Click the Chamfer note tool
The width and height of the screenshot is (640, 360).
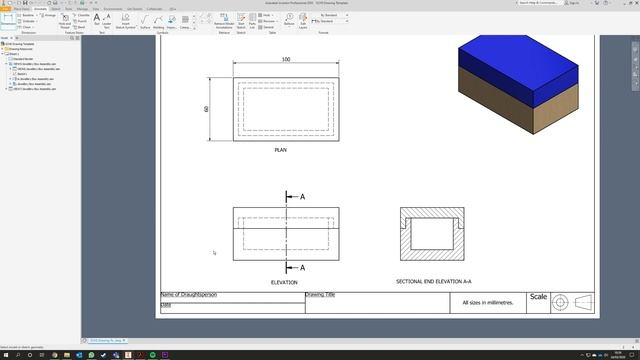click(81, 15)
